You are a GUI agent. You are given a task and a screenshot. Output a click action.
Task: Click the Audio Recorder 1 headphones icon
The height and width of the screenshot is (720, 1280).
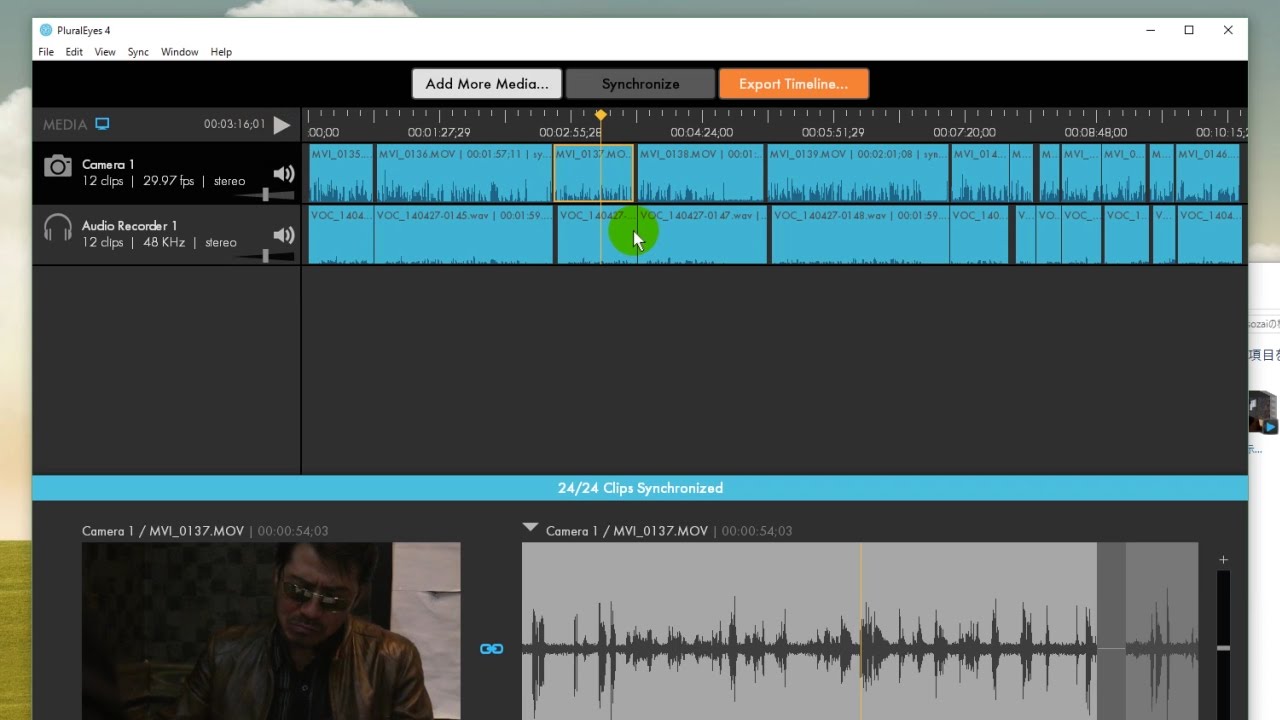click(58, 228)
